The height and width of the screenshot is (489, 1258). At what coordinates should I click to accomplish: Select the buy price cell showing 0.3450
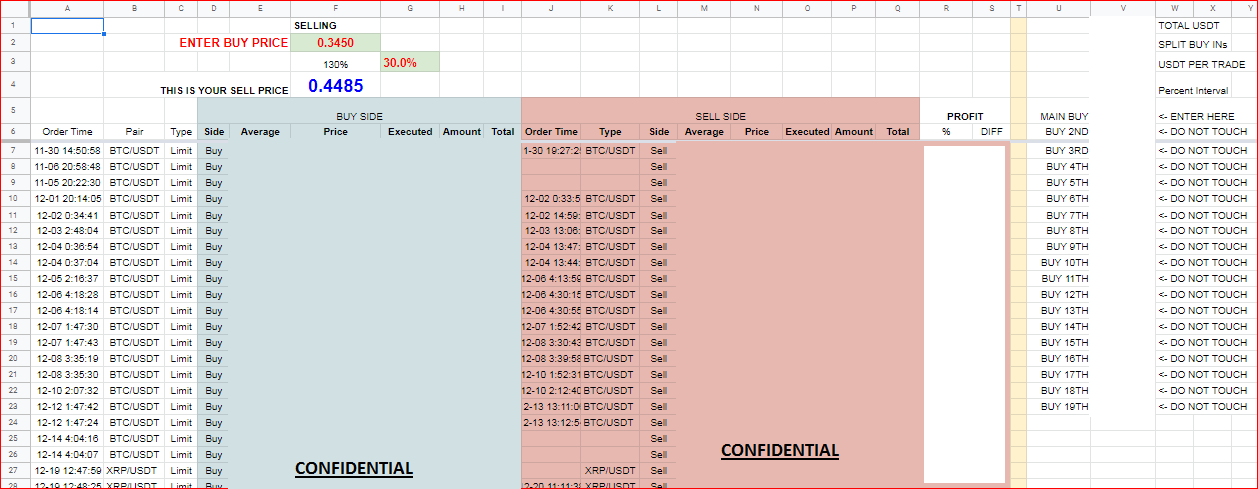tap(335, 43)
